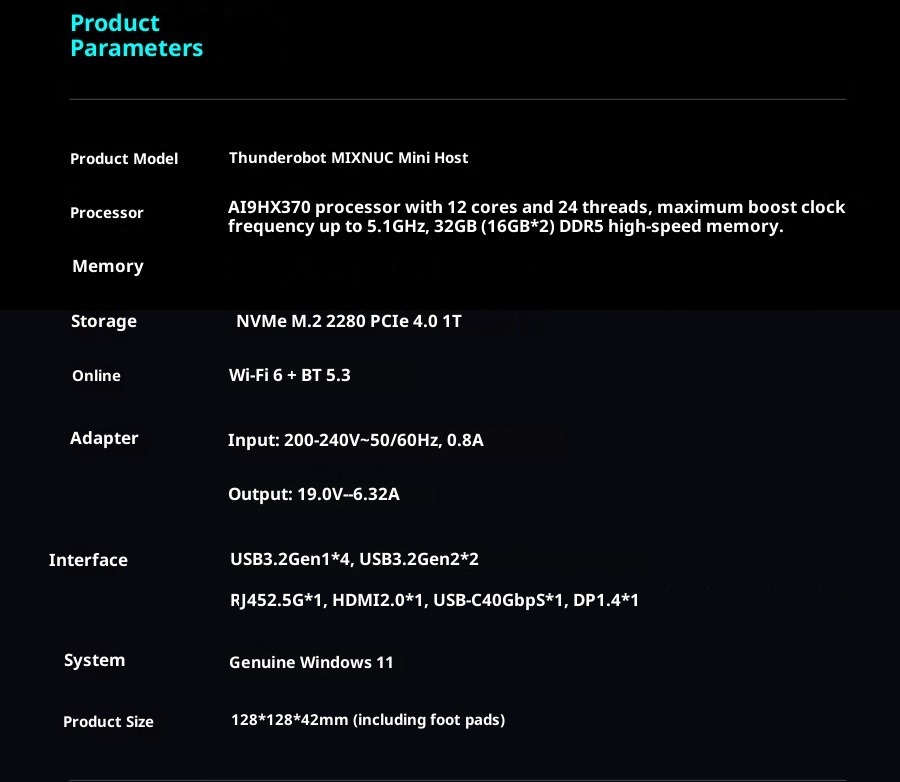Select the Processor label

click(107, 213)
